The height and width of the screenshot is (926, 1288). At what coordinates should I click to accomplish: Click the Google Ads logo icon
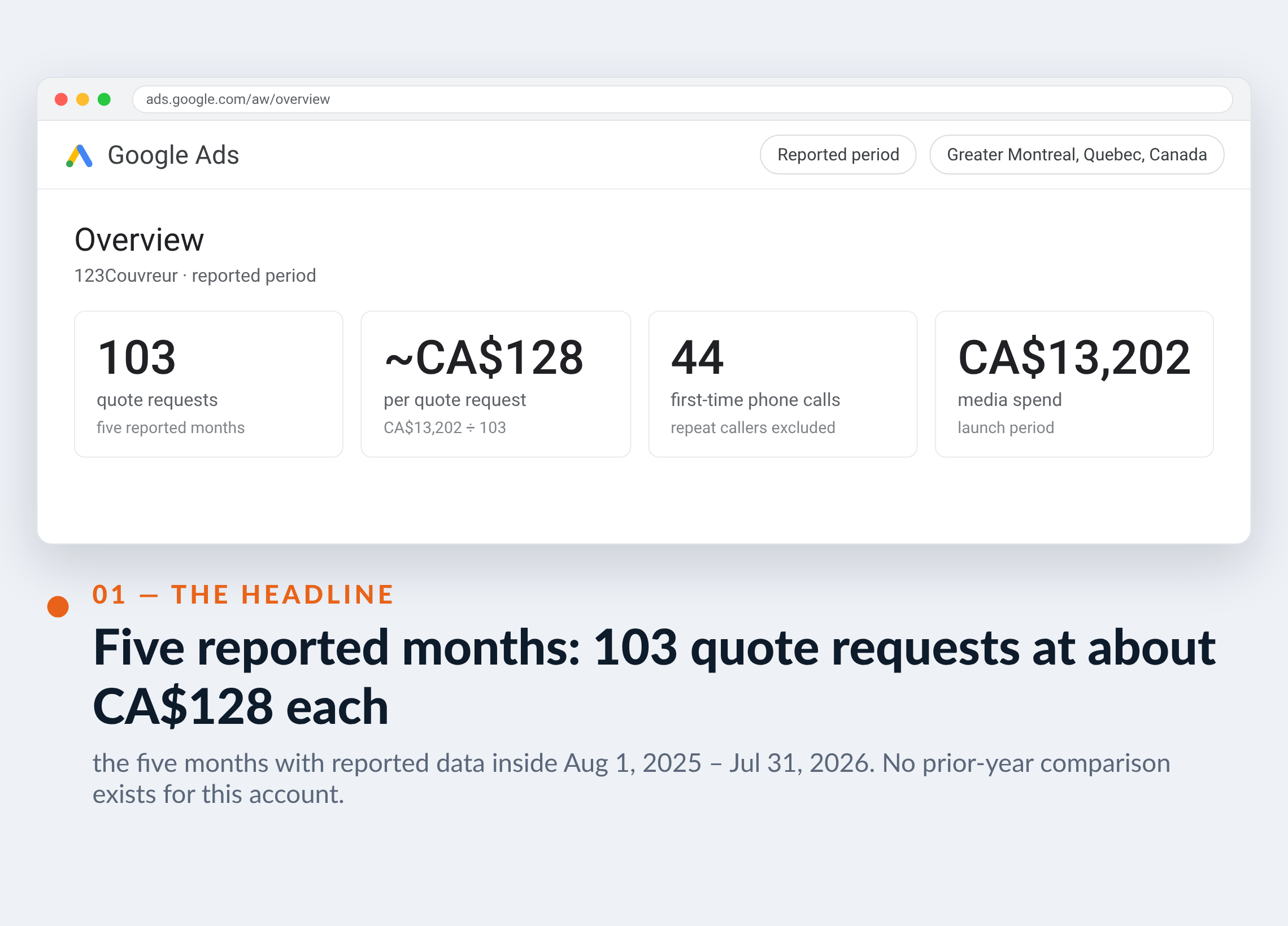79,156
